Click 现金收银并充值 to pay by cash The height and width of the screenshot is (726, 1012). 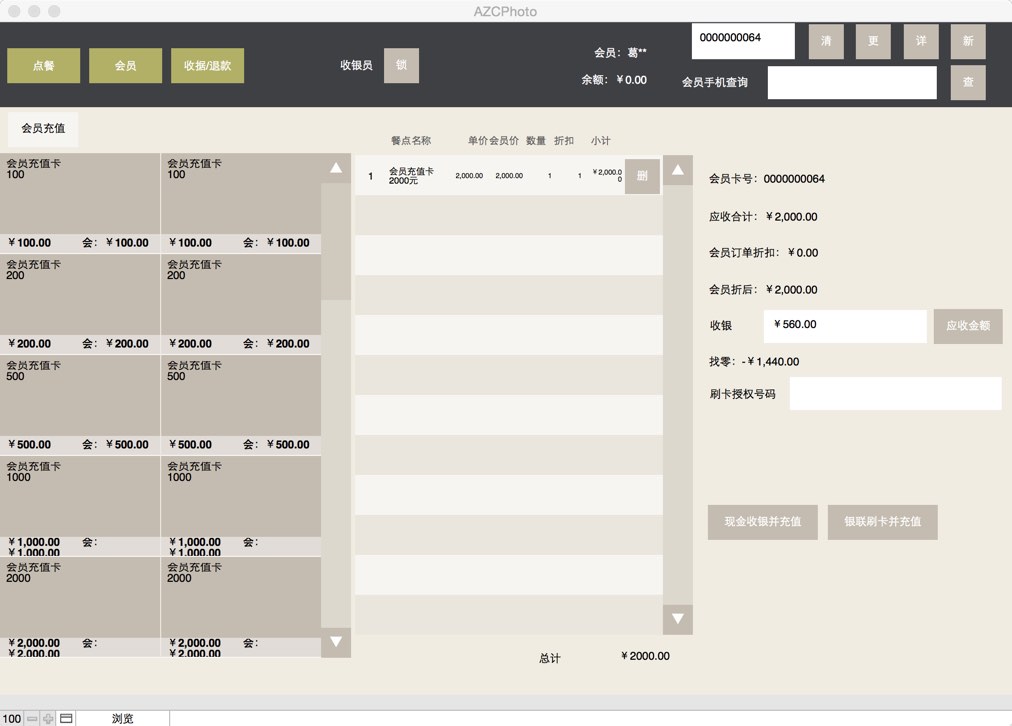pos(763,522)
